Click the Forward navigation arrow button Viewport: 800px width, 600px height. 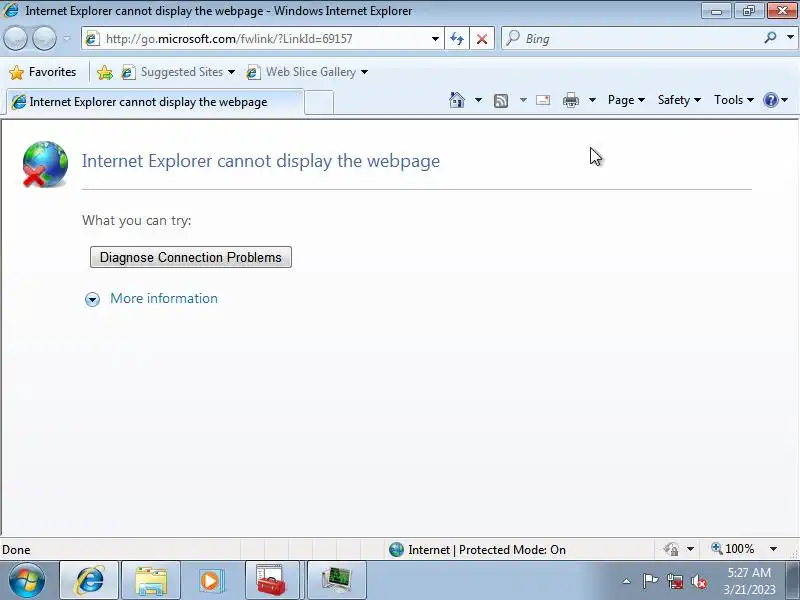tap(44, 38)
